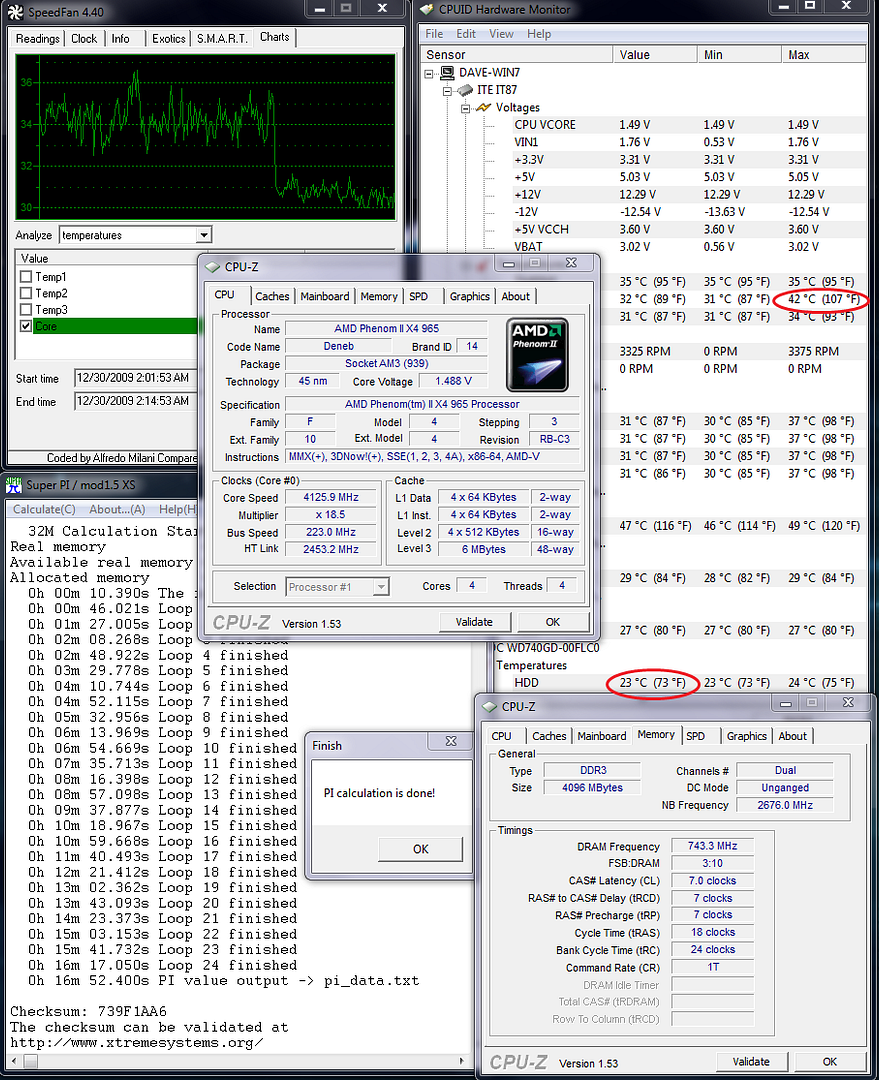Open the SpeedFan Info tab

pos(121,39)
